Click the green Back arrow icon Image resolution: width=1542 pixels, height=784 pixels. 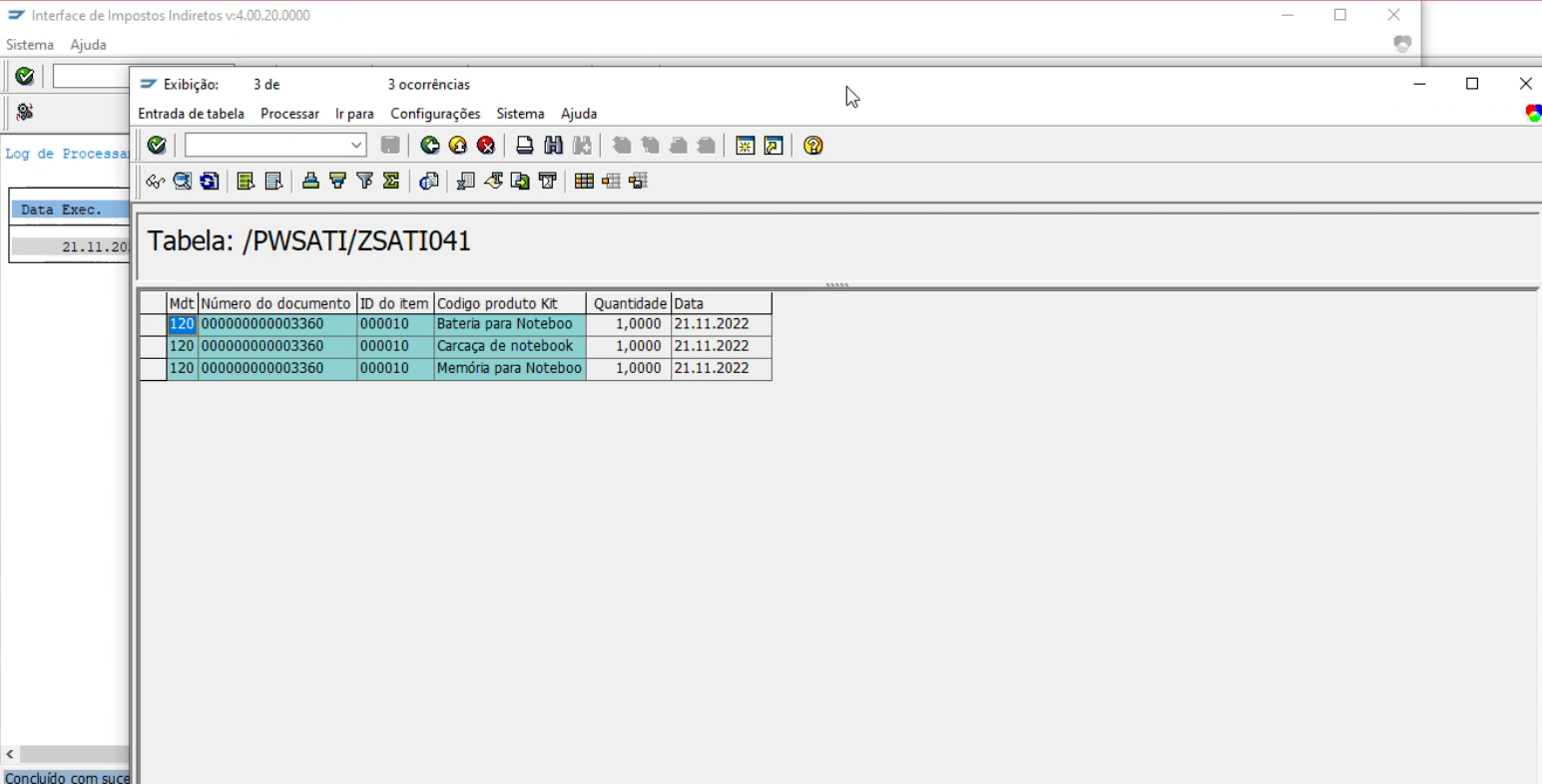tap(430, 146)
